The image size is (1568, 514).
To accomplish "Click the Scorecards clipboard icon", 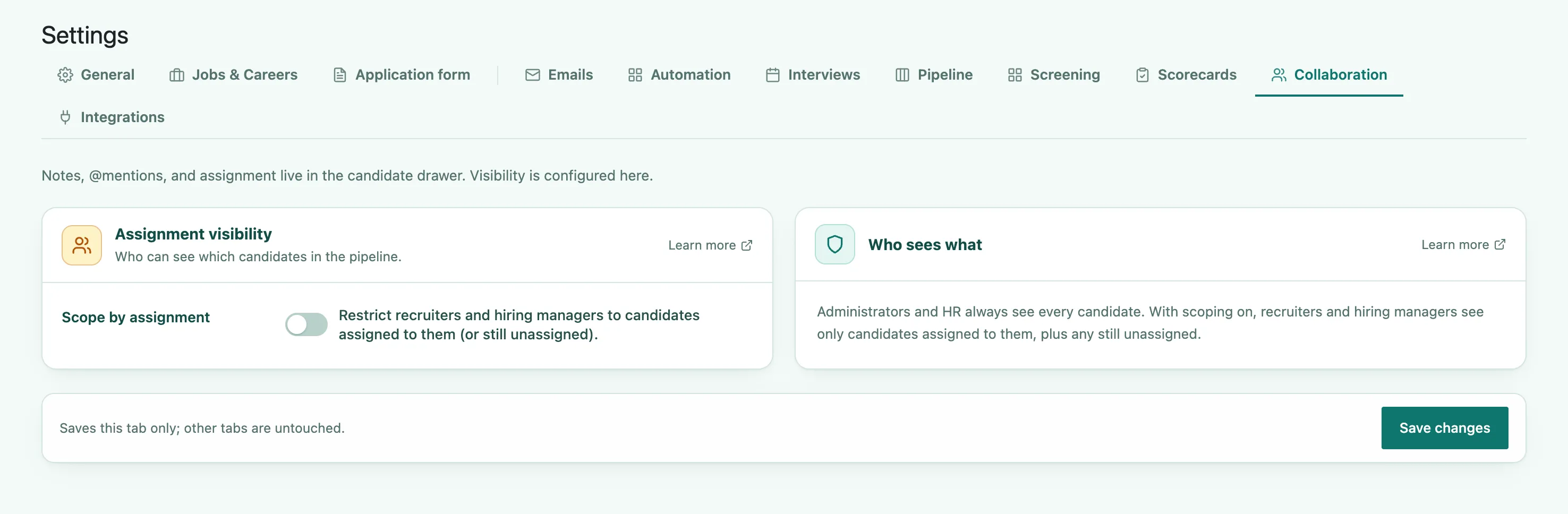I will click(1143, 75).
